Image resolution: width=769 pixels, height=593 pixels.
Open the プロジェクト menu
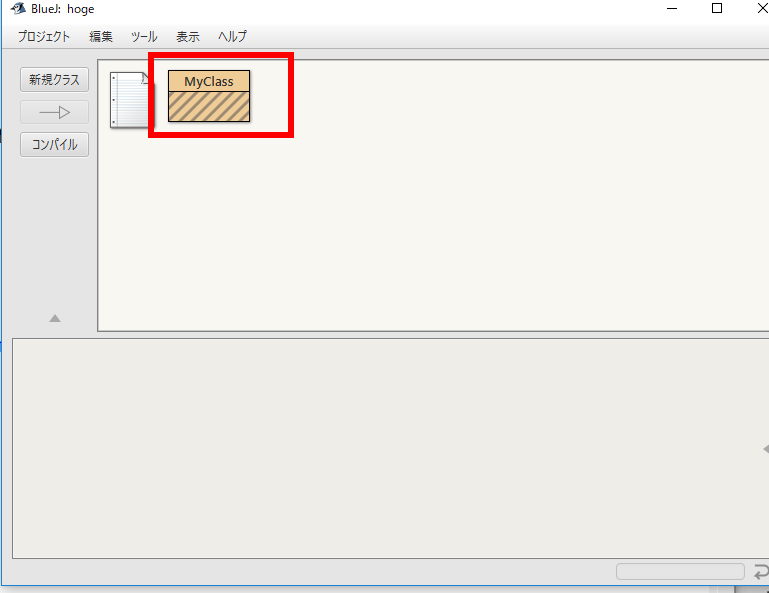pos(44,36)
